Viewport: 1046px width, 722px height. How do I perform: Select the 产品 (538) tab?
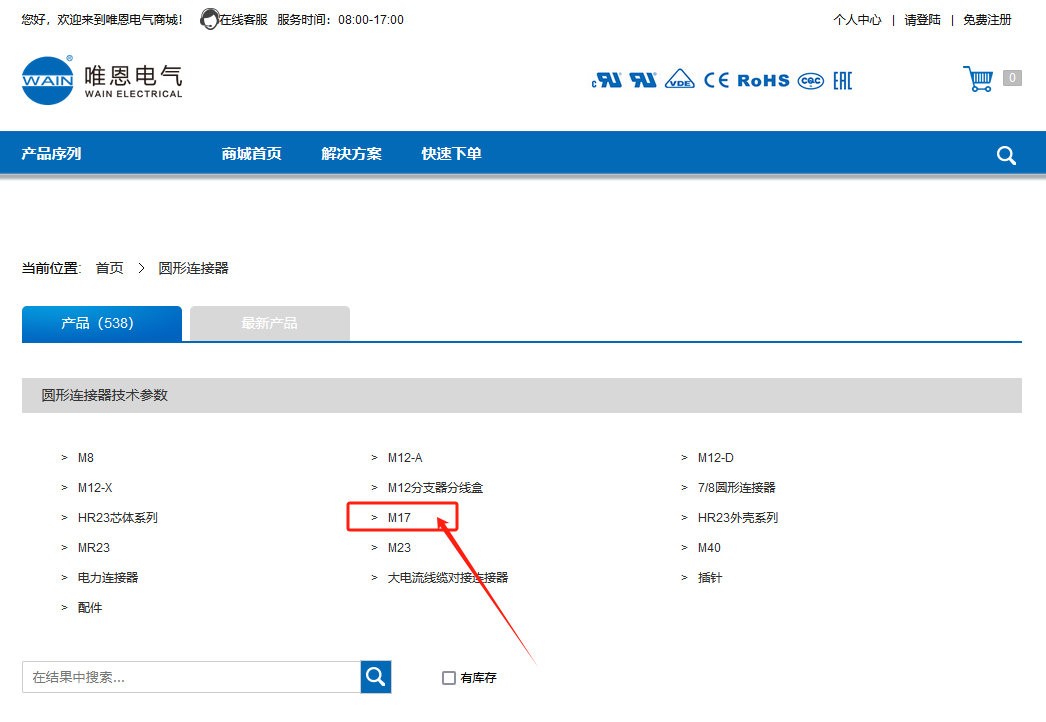[101, 324]
